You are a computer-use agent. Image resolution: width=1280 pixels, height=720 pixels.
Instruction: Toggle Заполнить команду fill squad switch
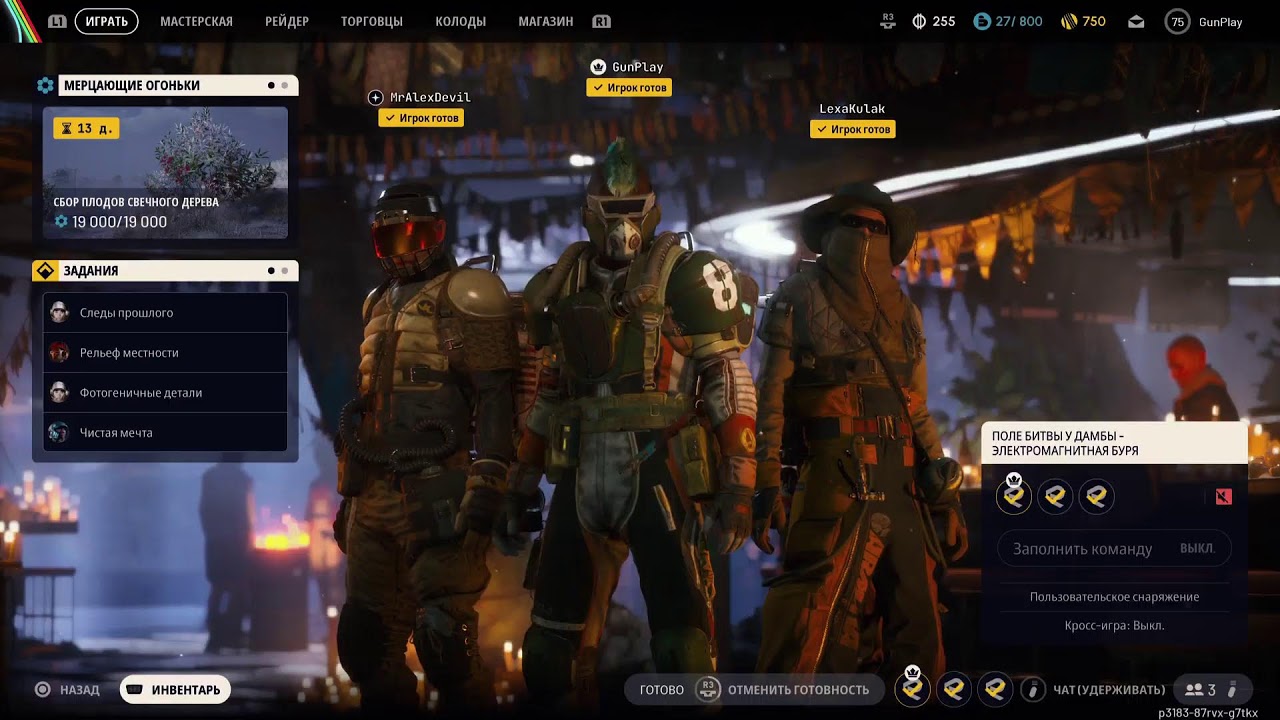(x=1114, y=549)
